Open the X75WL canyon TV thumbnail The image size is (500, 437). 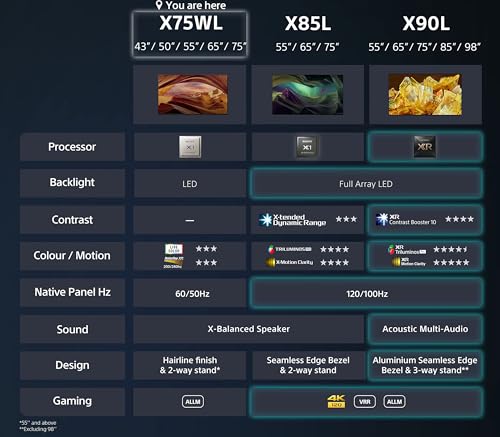click(x=193, y=94)
